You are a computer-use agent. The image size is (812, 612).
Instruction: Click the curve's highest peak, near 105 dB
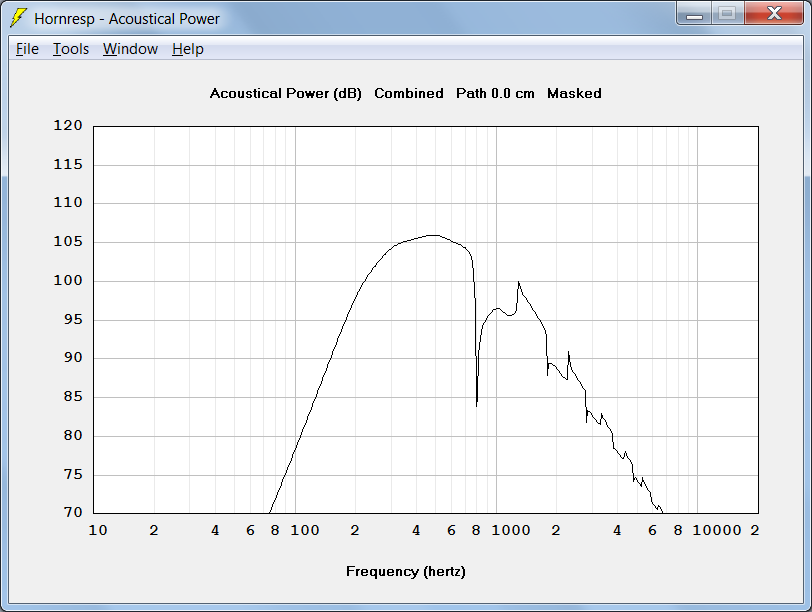click(433, 235)
